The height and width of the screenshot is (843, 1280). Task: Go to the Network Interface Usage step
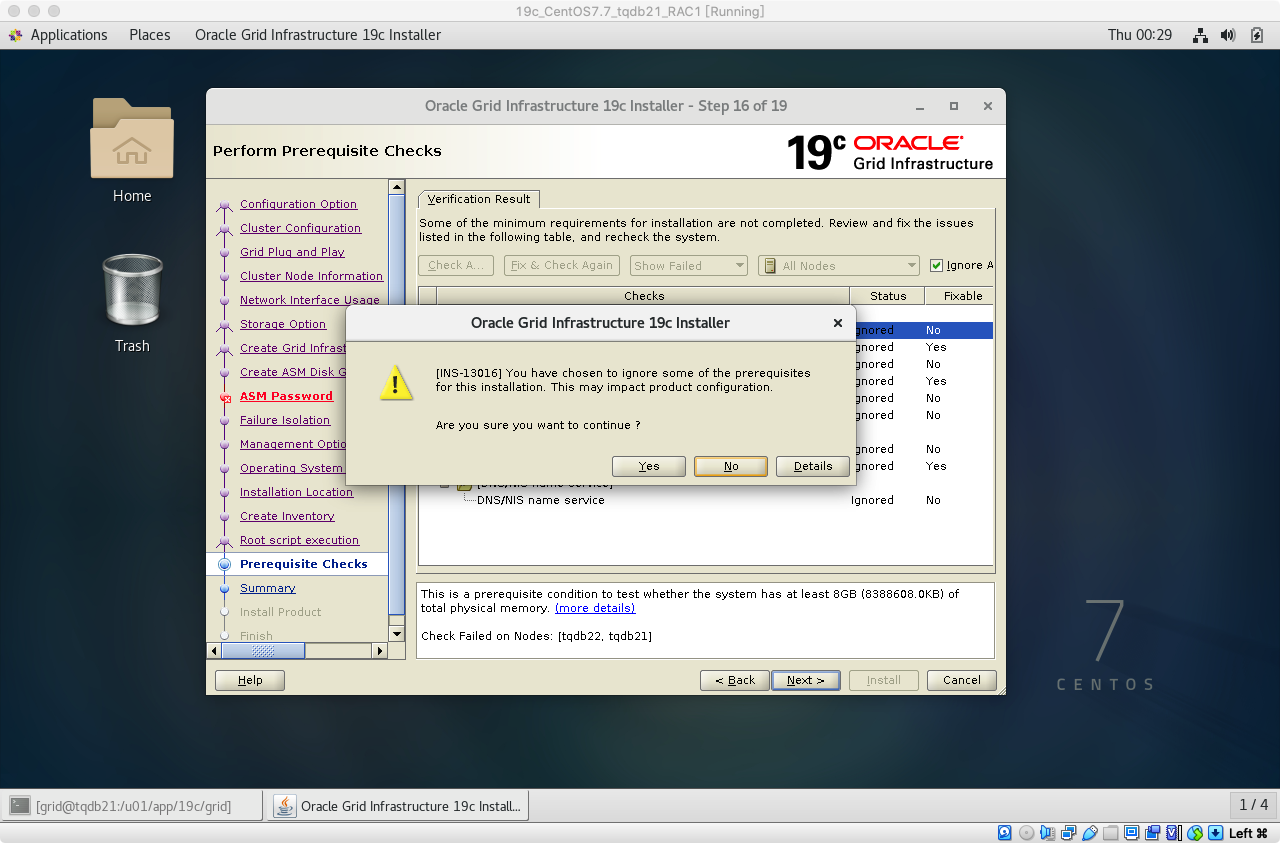point(310,300)
